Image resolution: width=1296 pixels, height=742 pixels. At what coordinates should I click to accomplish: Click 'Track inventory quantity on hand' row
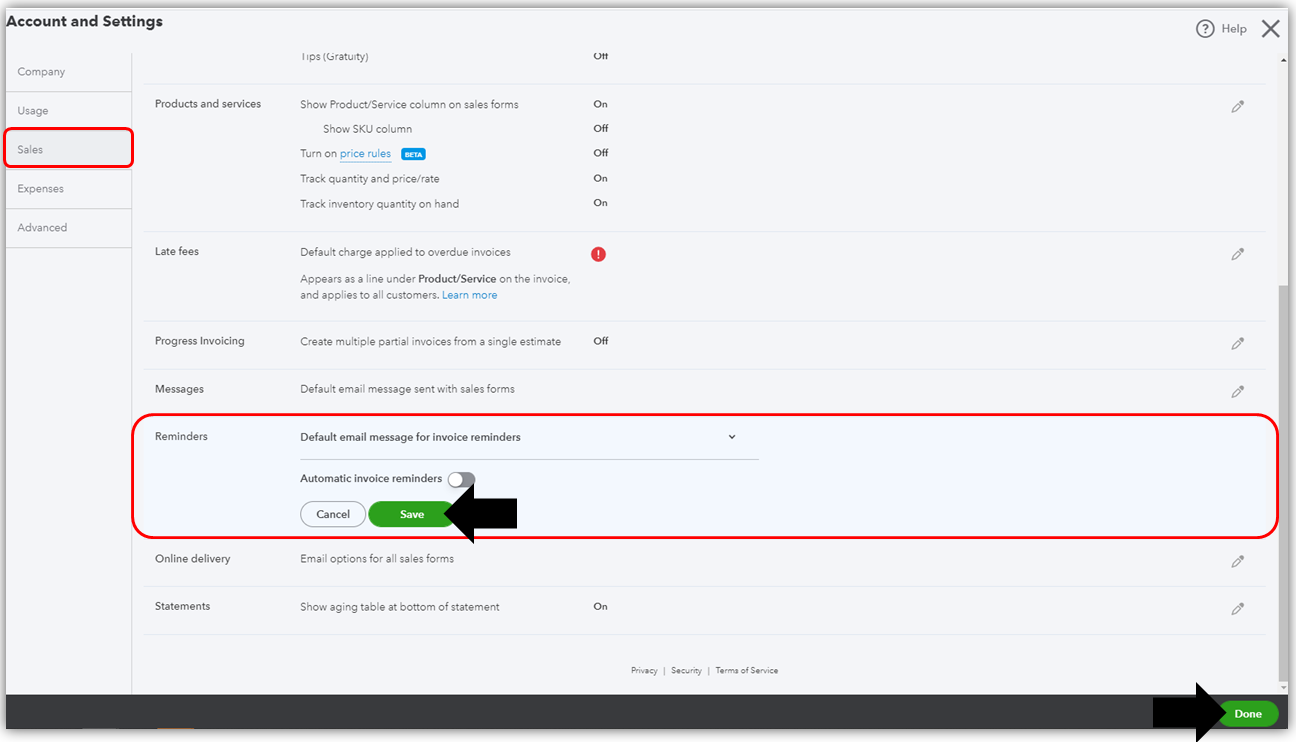coord(379,204)
